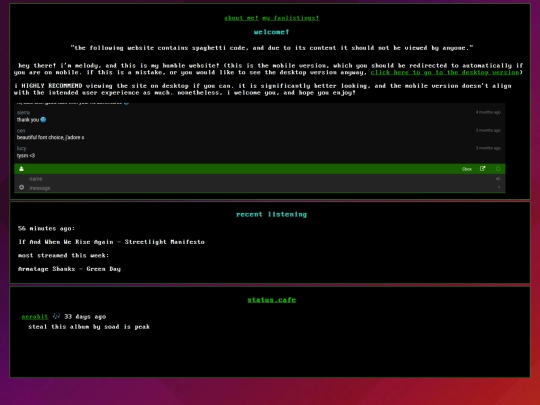The image size is (540, 405).
Task: Visit aerabit's status.cafe profile link
Action: (x=35, y=317)
